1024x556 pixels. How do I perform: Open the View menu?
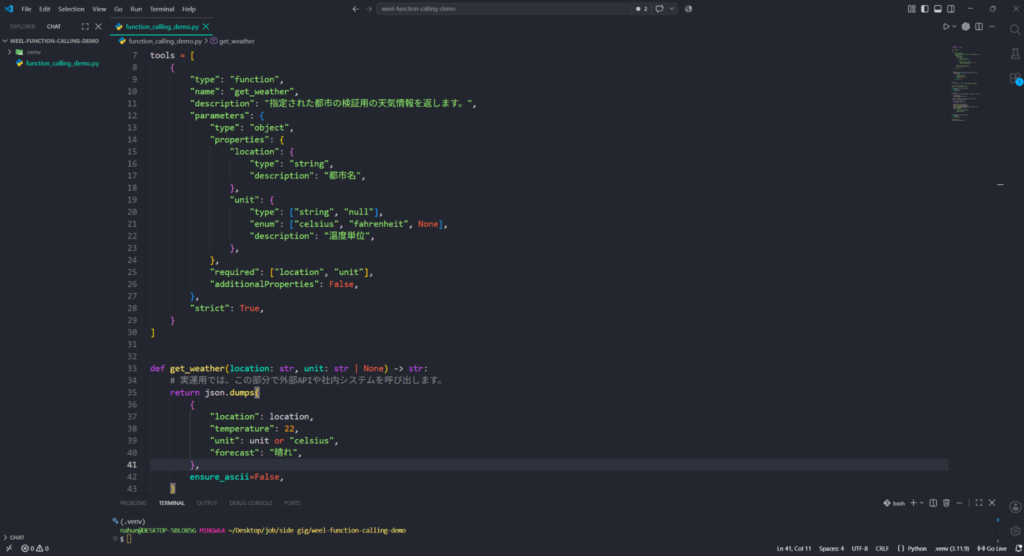click(x=99, y=9)
